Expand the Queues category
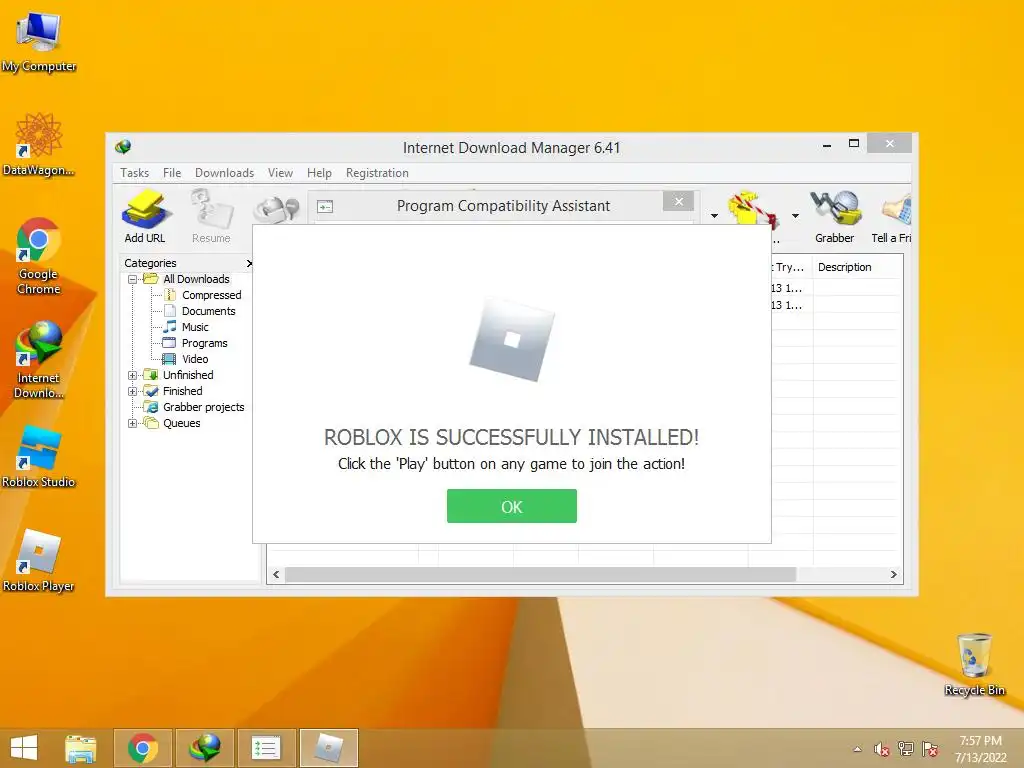 coord(132,423)
